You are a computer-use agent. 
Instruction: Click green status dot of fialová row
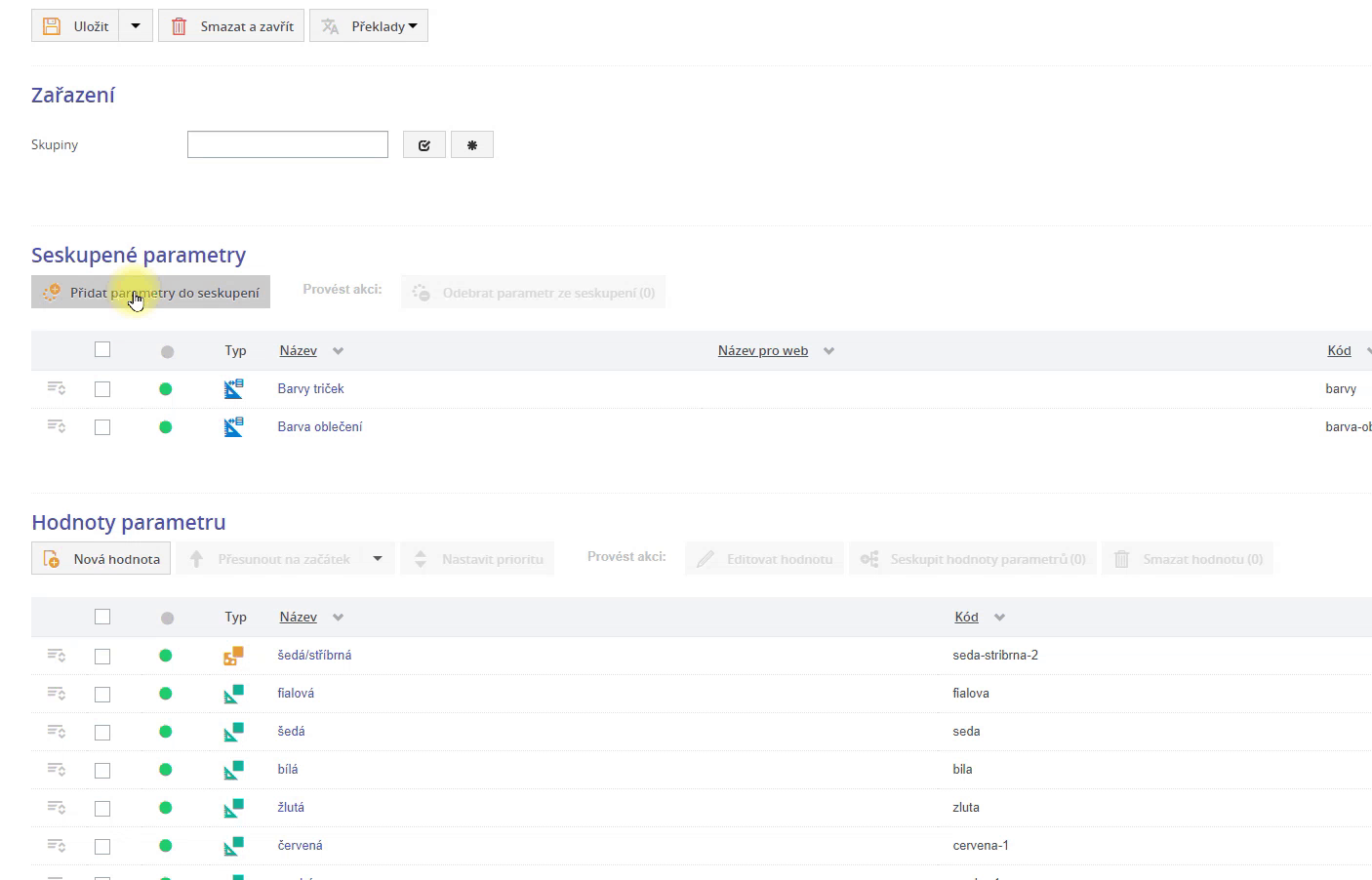166,694
